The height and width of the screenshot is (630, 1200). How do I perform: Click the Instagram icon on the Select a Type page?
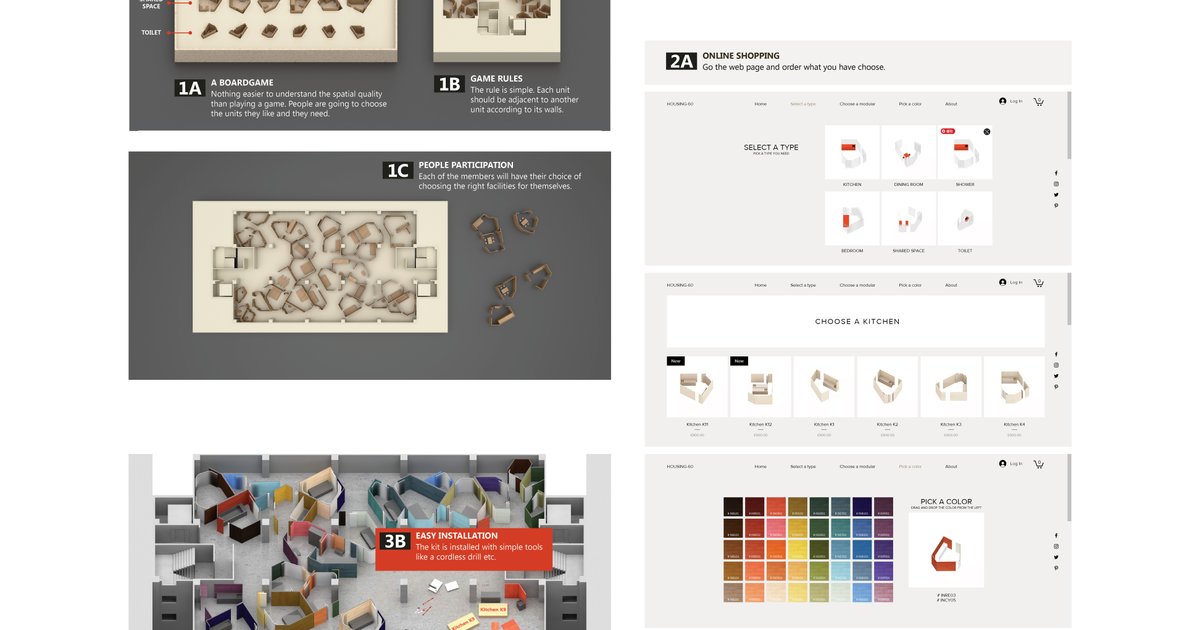coord(1056,184)
